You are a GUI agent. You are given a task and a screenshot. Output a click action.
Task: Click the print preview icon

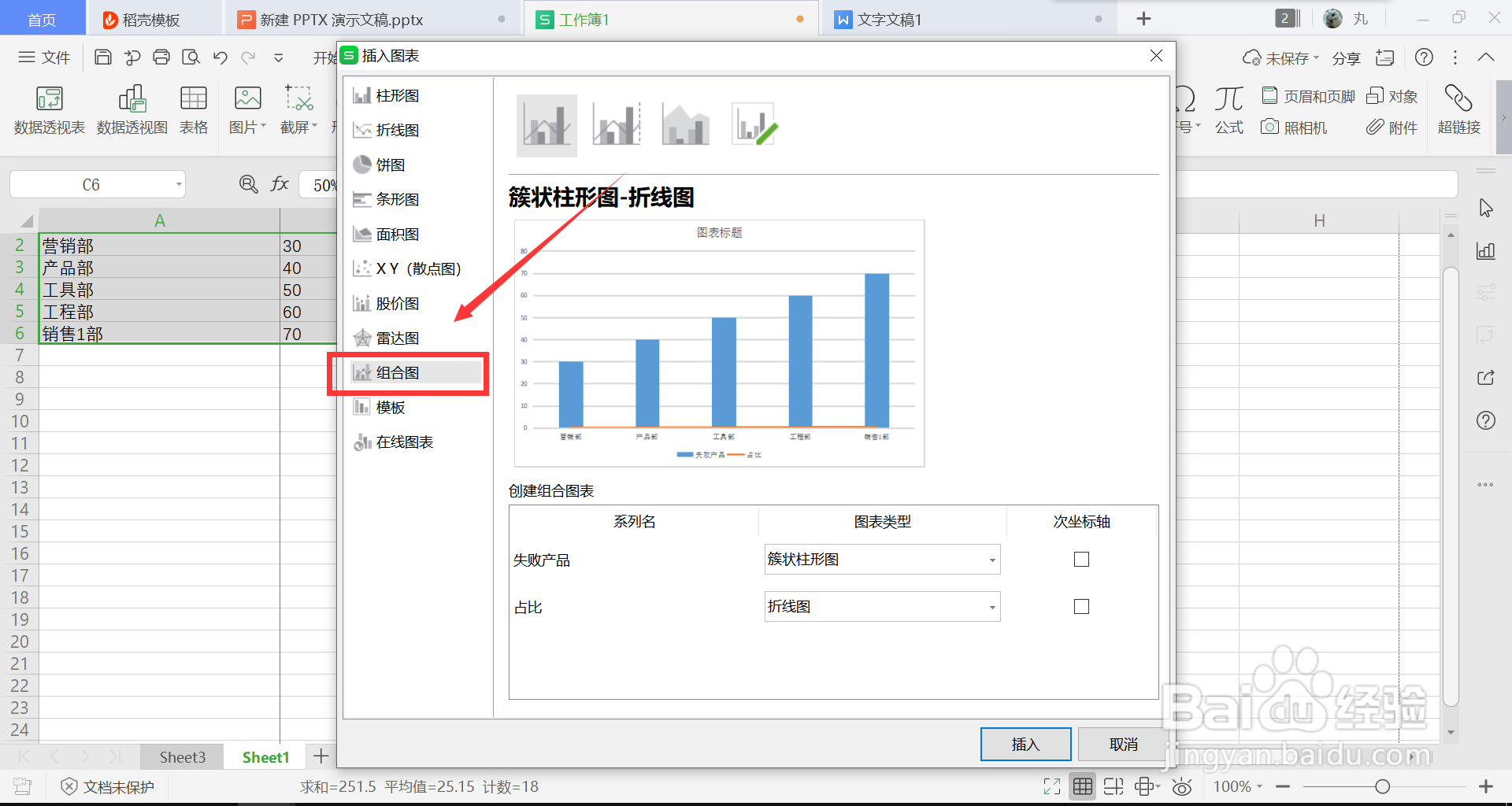(191, 57)
